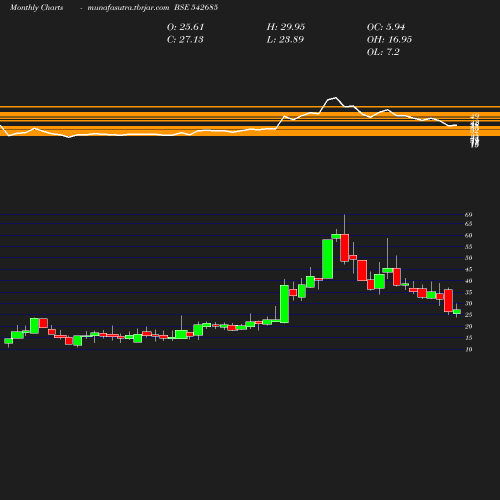The width and height of the screenshot is (500, 500).
Task: Click the price axis label 55
Action: click(469, 247)
